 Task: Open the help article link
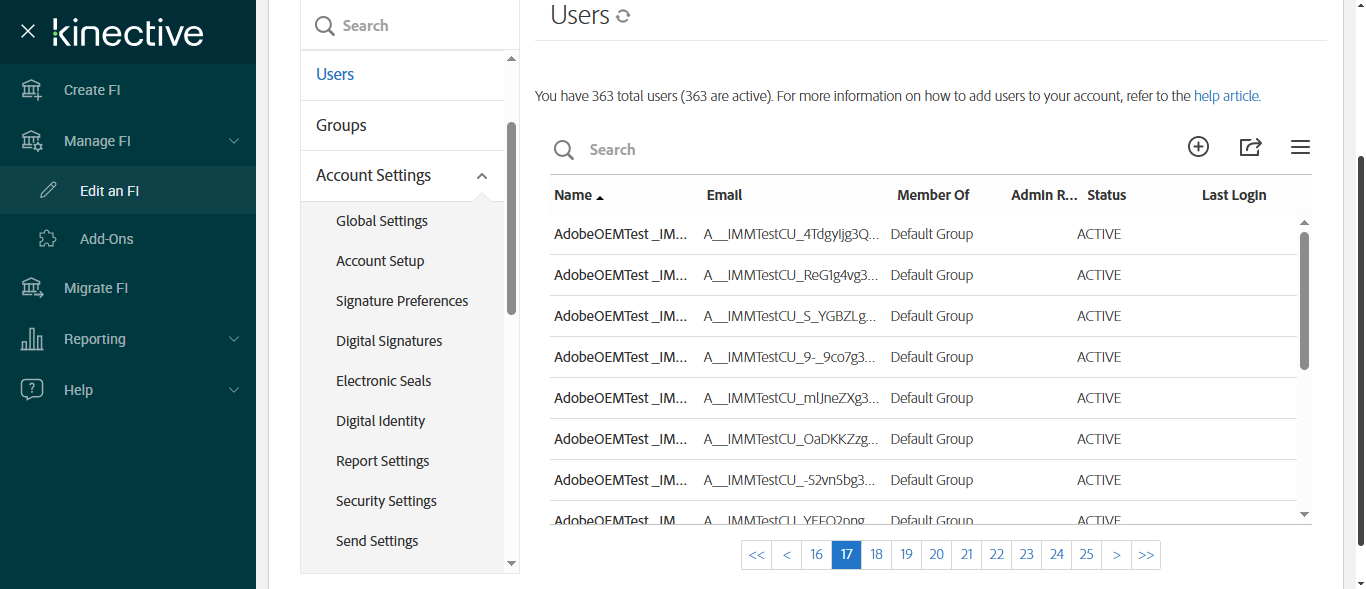[x=1227, y=97]
